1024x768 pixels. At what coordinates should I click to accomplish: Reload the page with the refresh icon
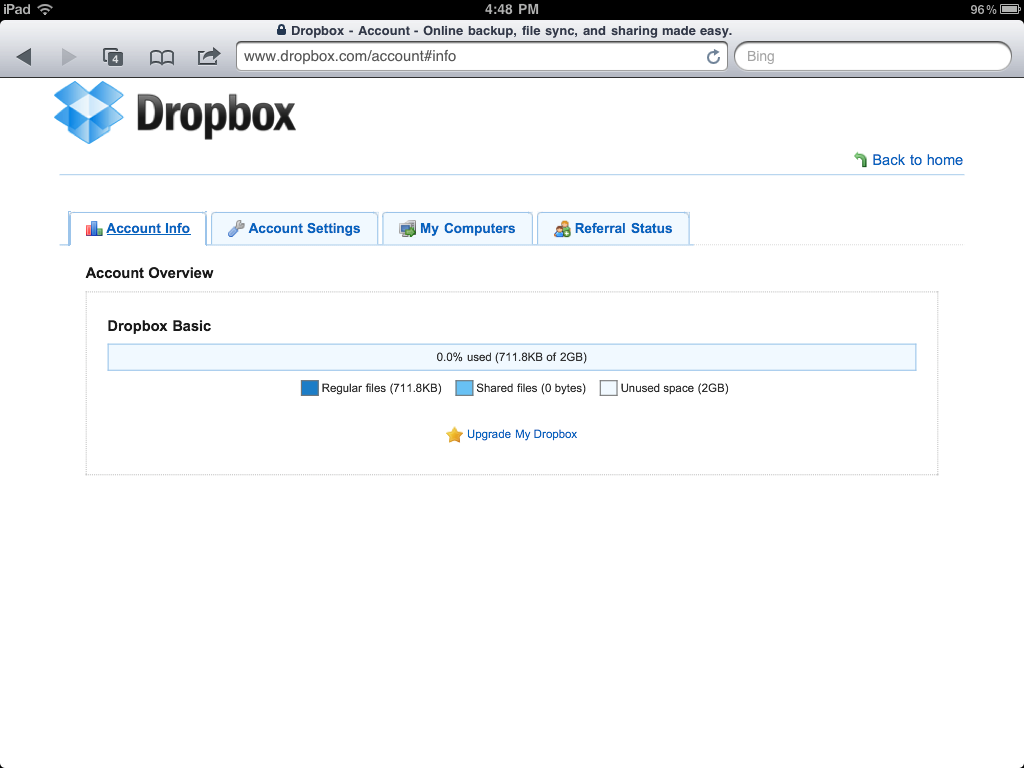click(x=713, y=57)
